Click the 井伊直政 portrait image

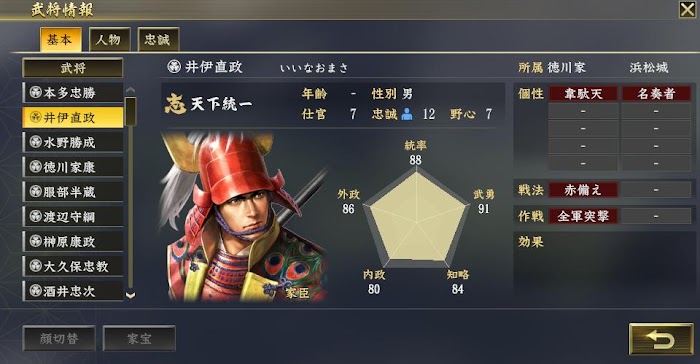(x=245, y=216)
